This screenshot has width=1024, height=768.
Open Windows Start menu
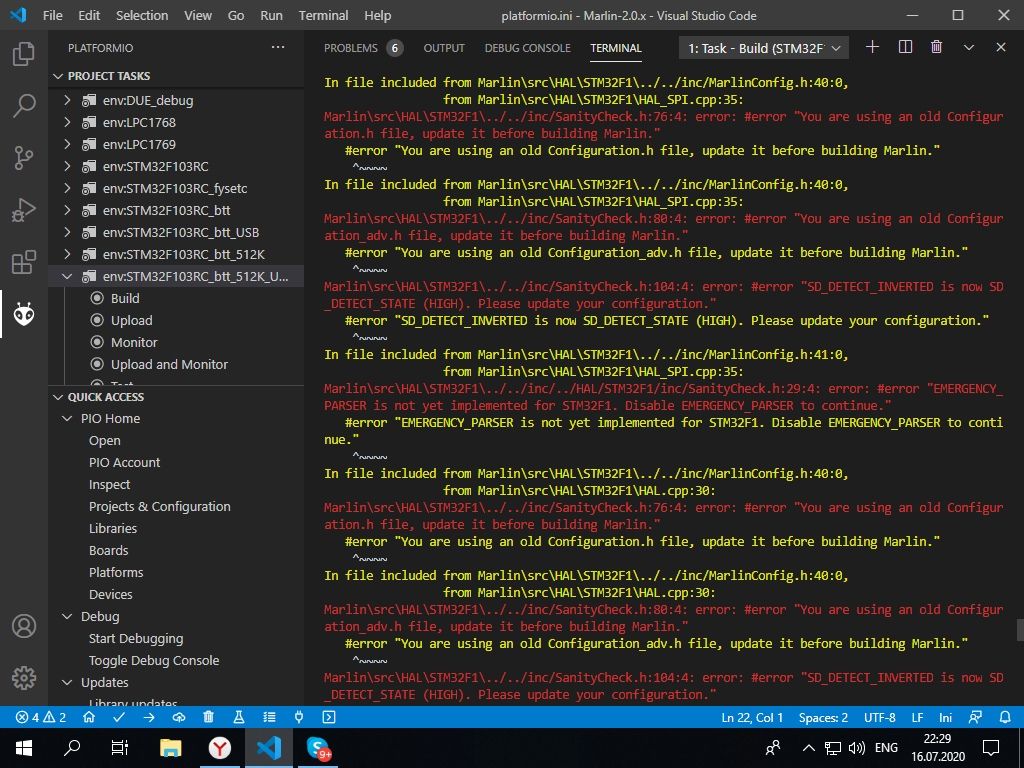click(x=24, y=748)
